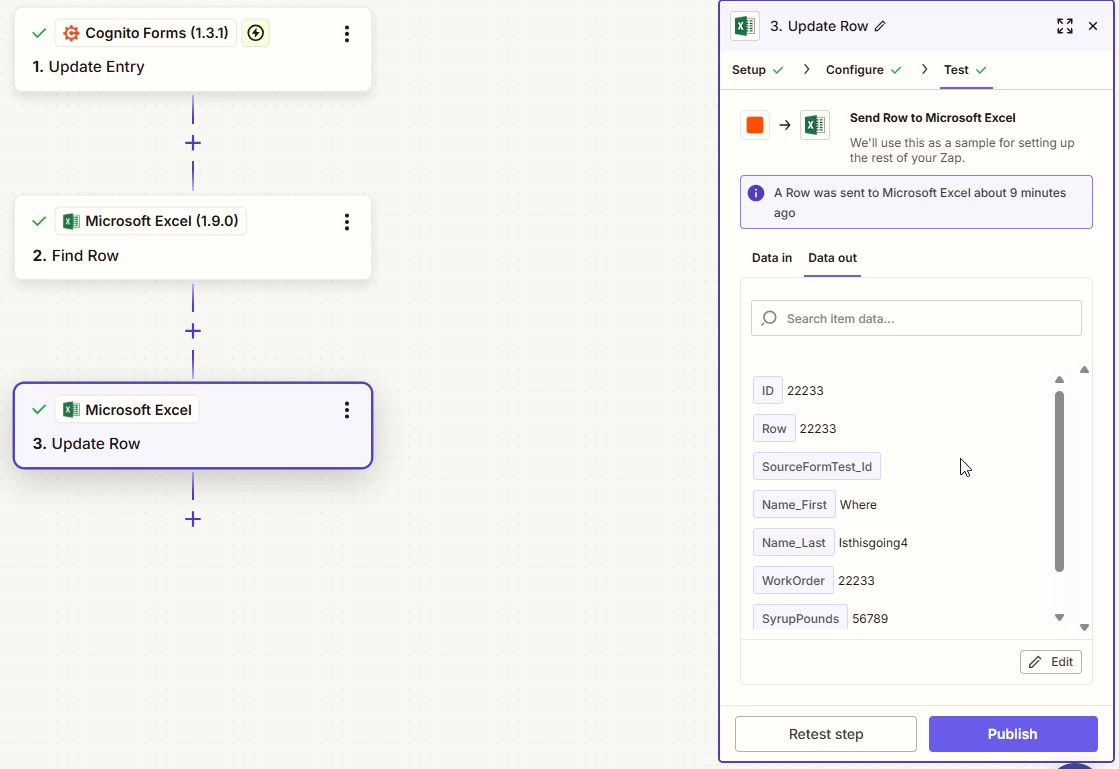Open Find Row step three-dot menu
This screenshot has width=1119, height=769.
pyautogui.click(x=347, y=222)
